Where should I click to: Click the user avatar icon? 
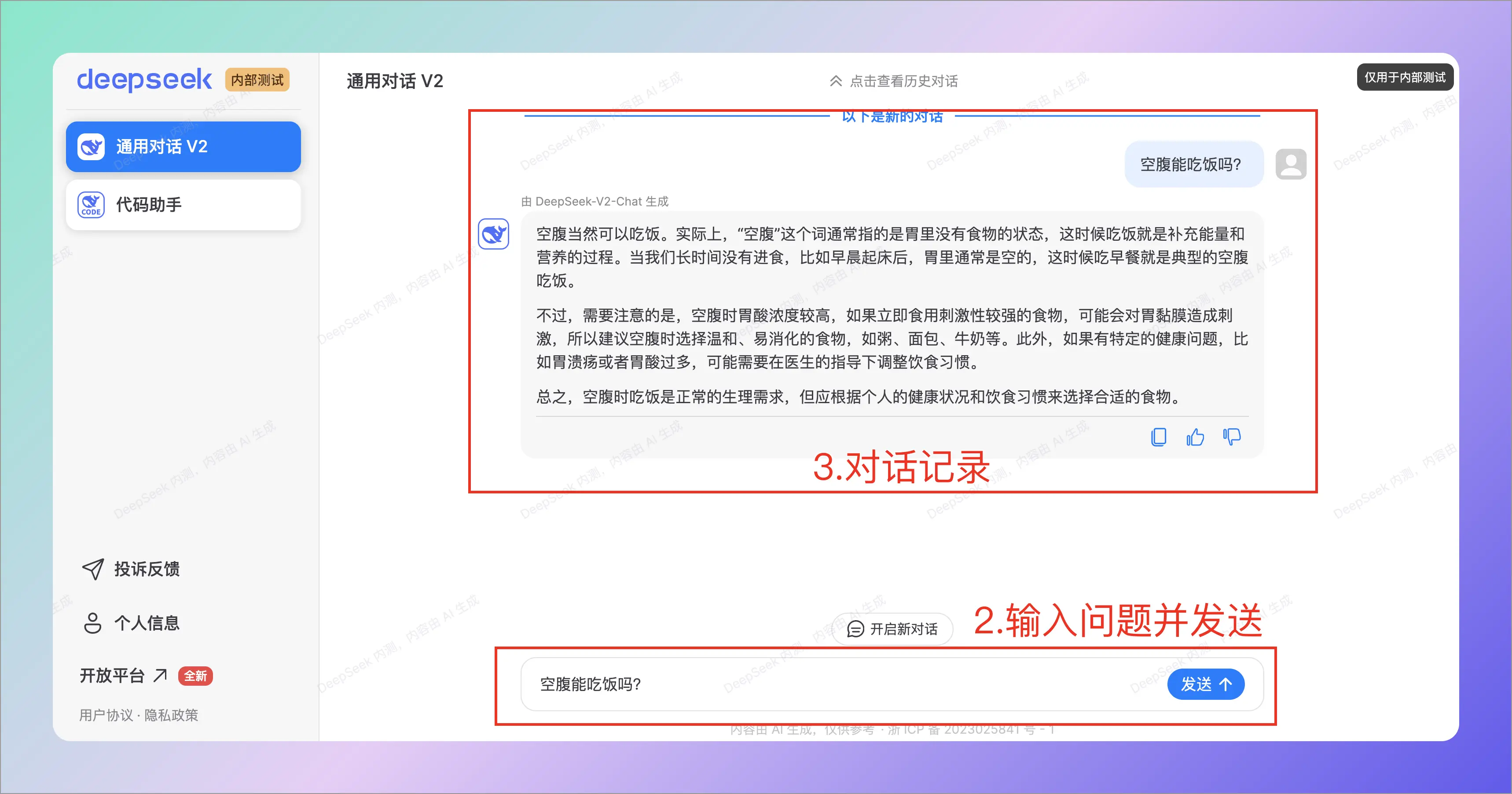tap(1291, 165)
